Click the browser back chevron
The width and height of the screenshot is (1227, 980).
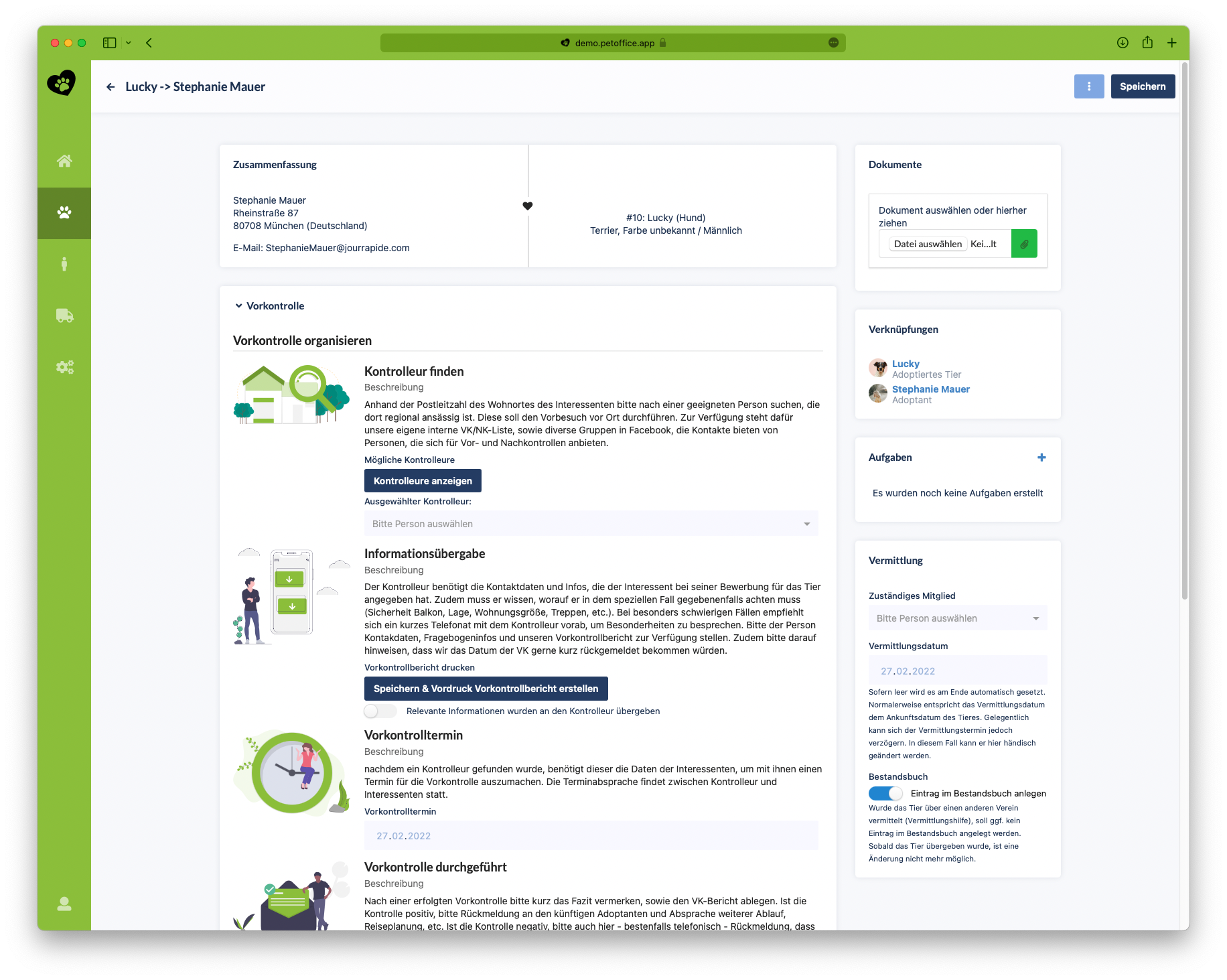click(149, 43)
